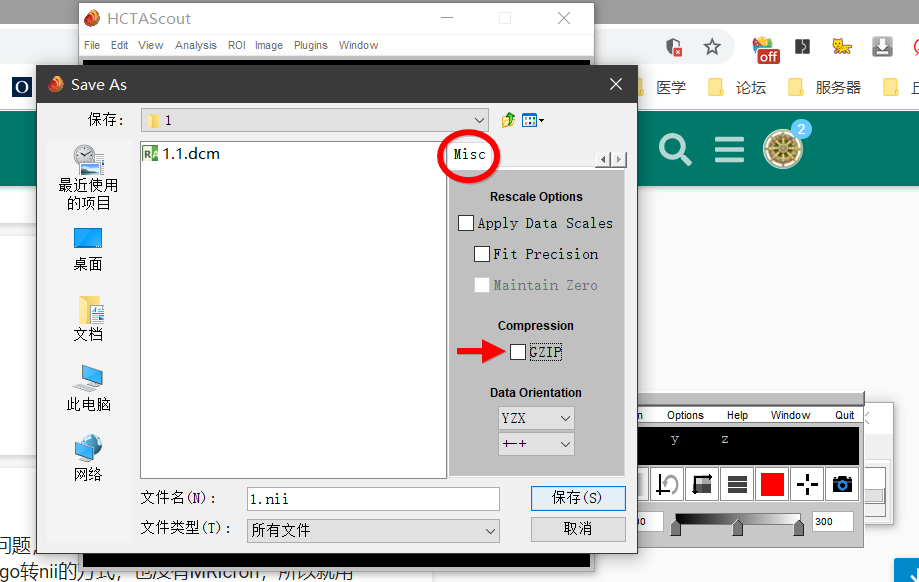Click the three horizontal lines icon
Image resolution: width=919 pixels, height=582 pixels.
coord(738,485)
